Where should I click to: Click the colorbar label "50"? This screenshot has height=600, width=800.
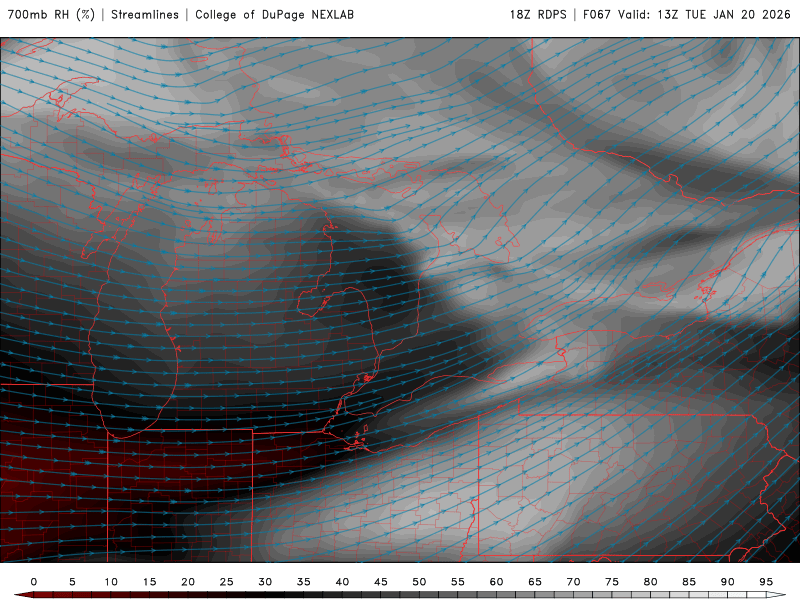pyautogui.click(x=419, y=582)
